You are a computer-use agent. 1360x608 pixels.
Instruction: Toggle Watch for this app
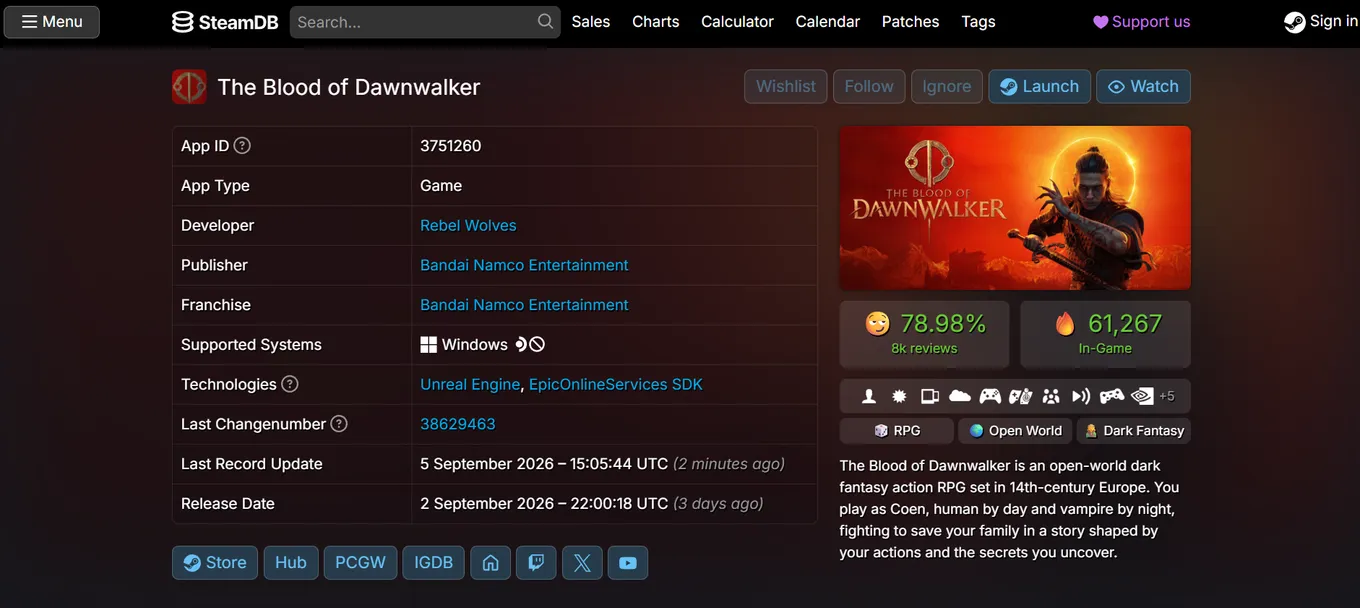[1143, 86]
